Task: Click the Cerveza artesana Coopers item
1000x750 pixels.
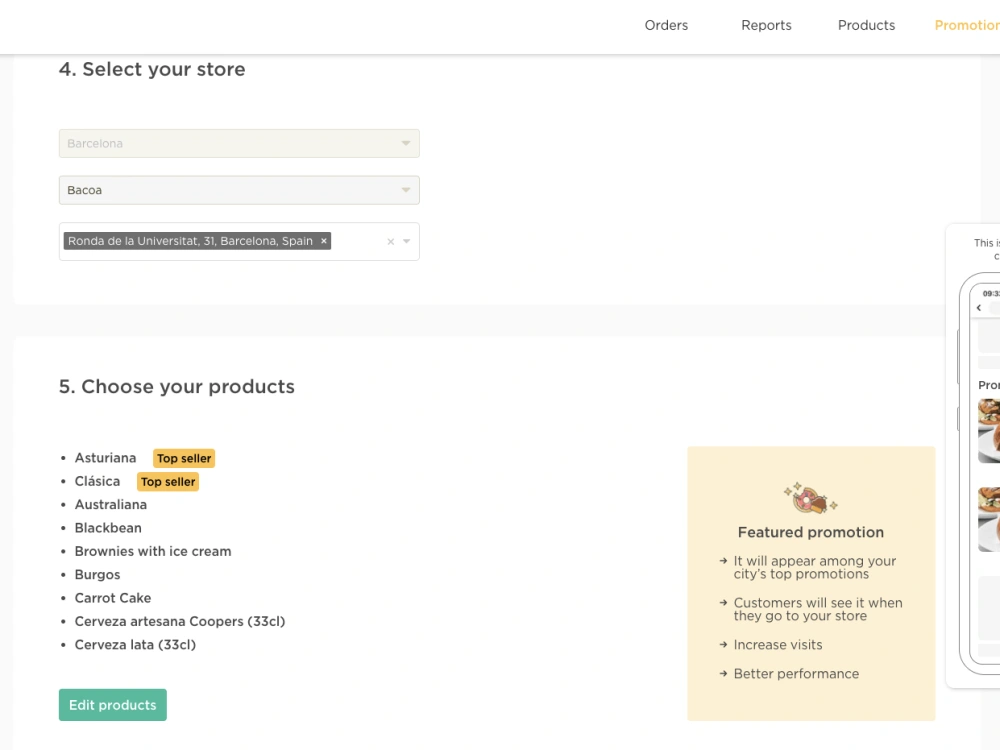Action: pos(180,621)
